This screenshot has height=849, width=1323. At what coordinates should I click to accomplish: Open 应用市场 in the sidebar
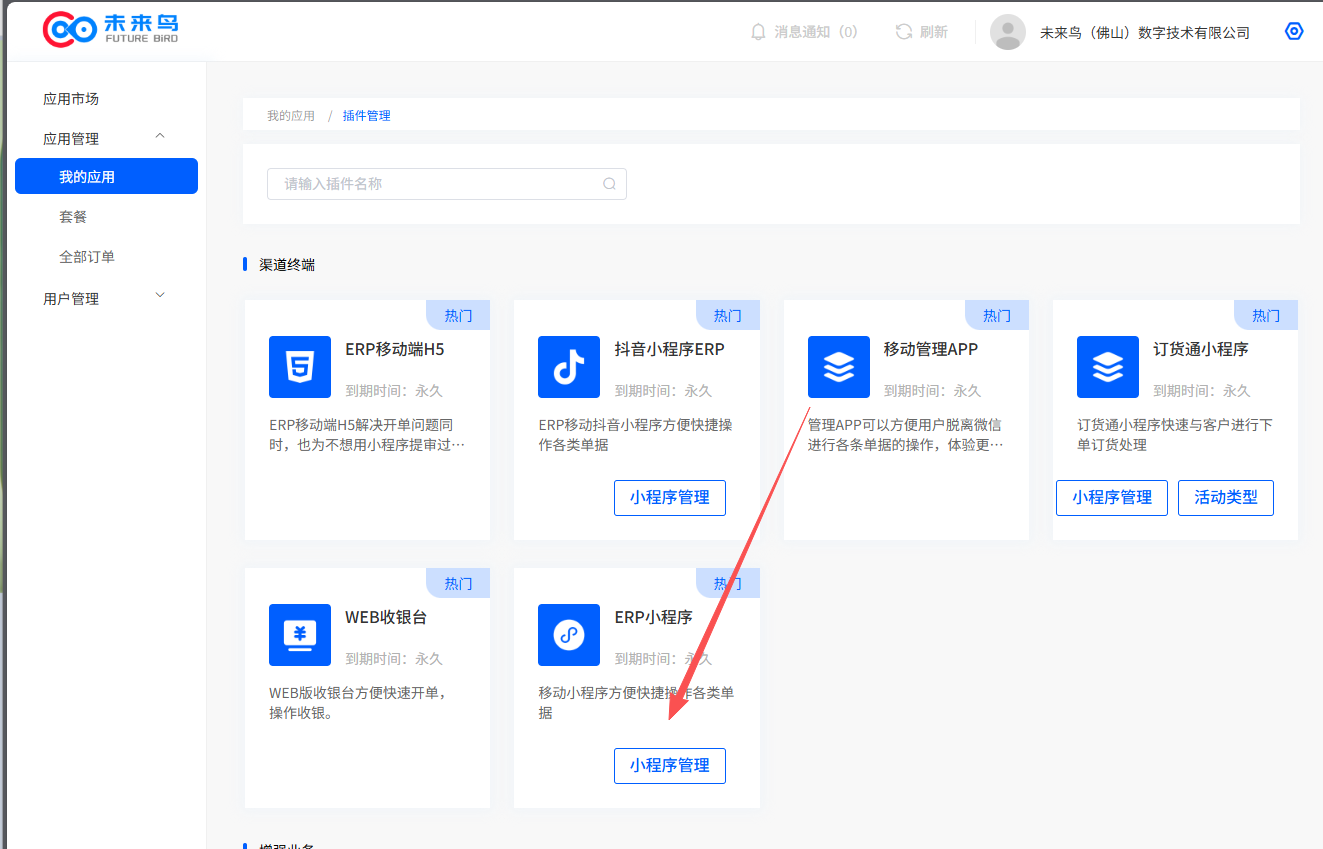coord(71,99)
